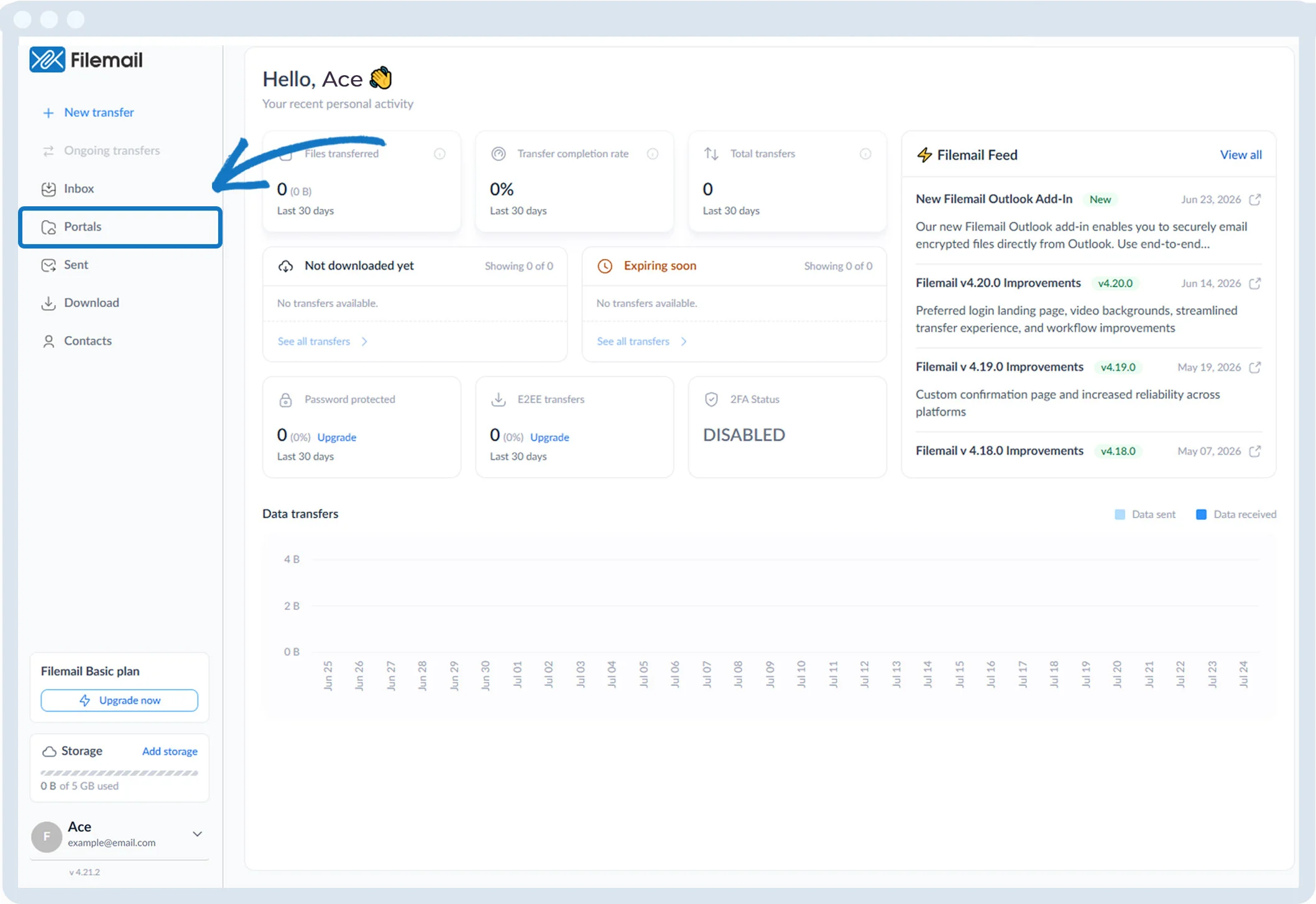Open the Filemail v 4.18.0 Improvements post title

coord(1000,450)
